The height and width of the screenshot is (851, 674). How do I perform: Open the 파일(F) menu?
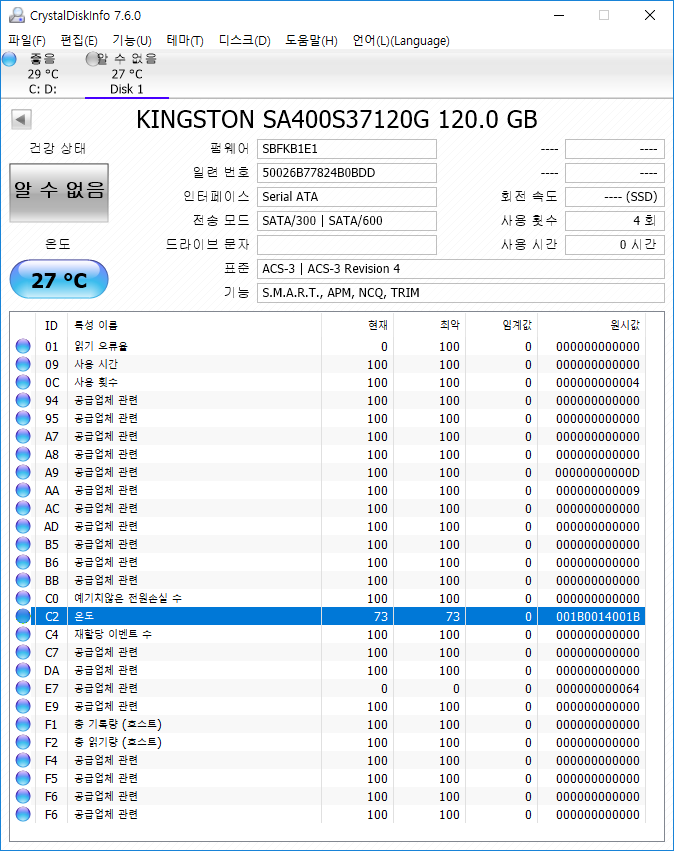pos(27,41)
